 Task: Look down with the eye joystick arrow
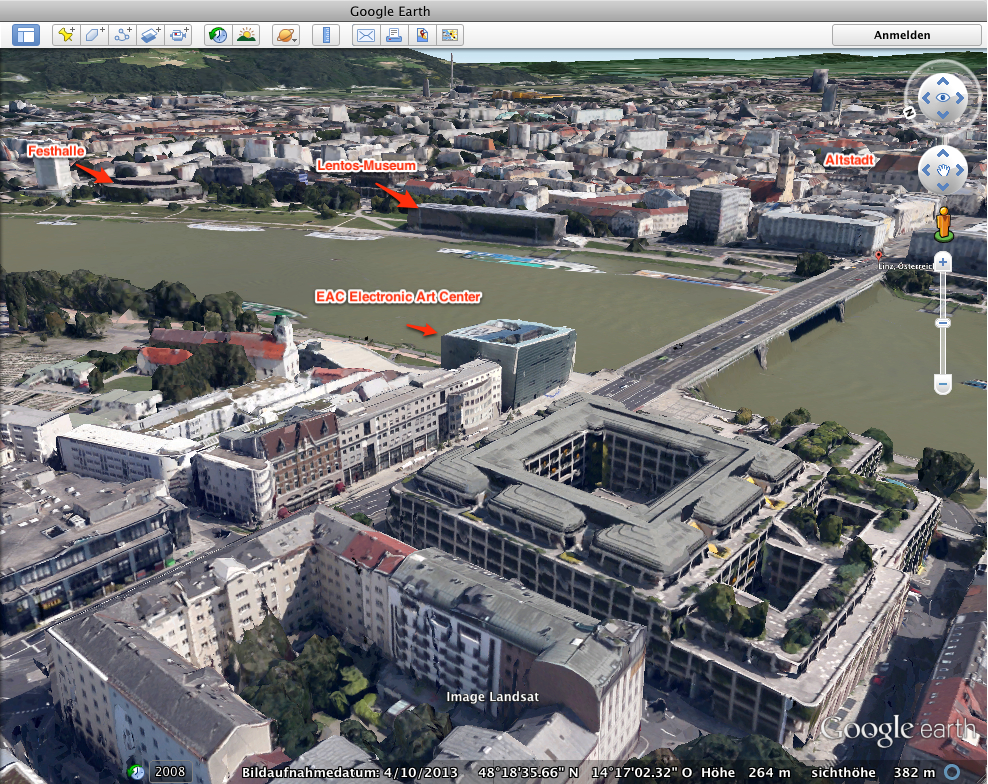point(943,115)
